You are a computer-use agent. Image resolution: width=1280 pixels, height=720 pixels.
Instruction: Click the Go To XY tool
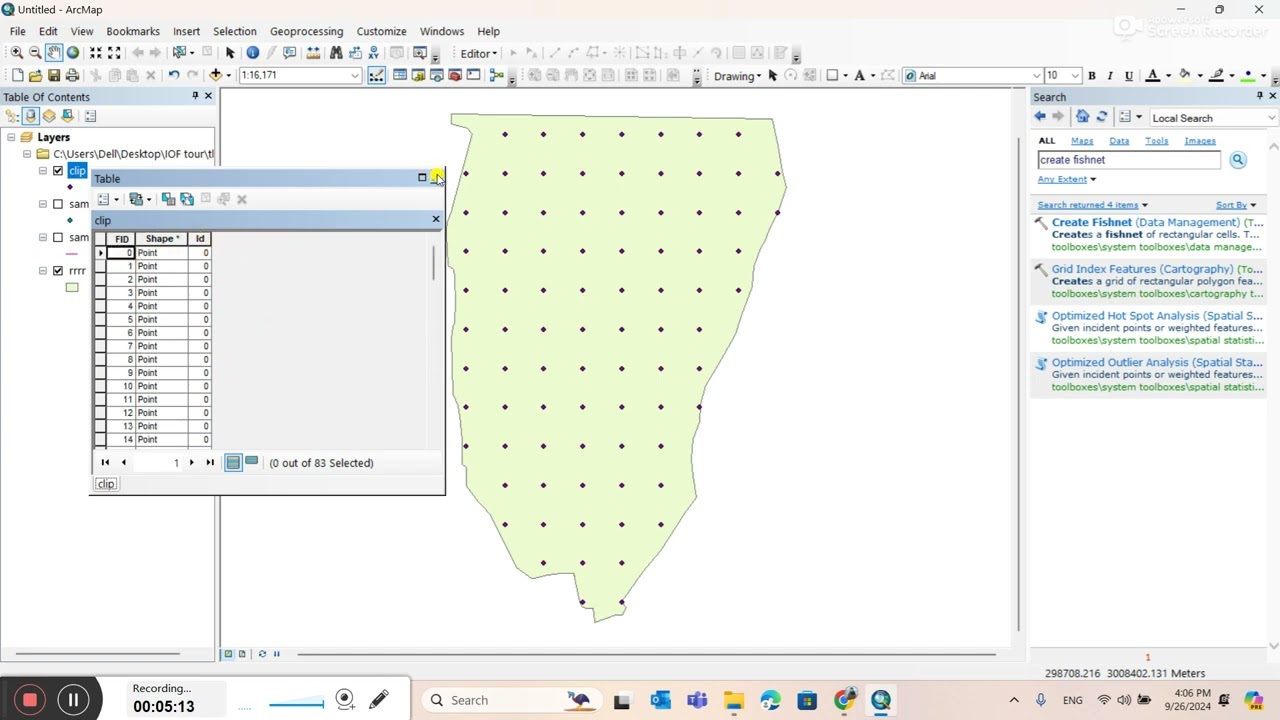tap(373, 53)
